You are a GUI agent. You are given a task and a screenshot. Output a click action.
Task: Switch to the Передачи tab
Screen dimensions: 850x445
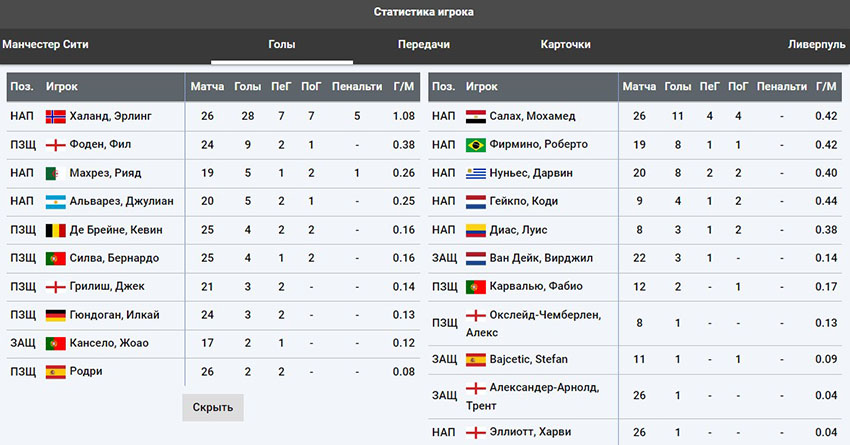click(x=423, y=45)
